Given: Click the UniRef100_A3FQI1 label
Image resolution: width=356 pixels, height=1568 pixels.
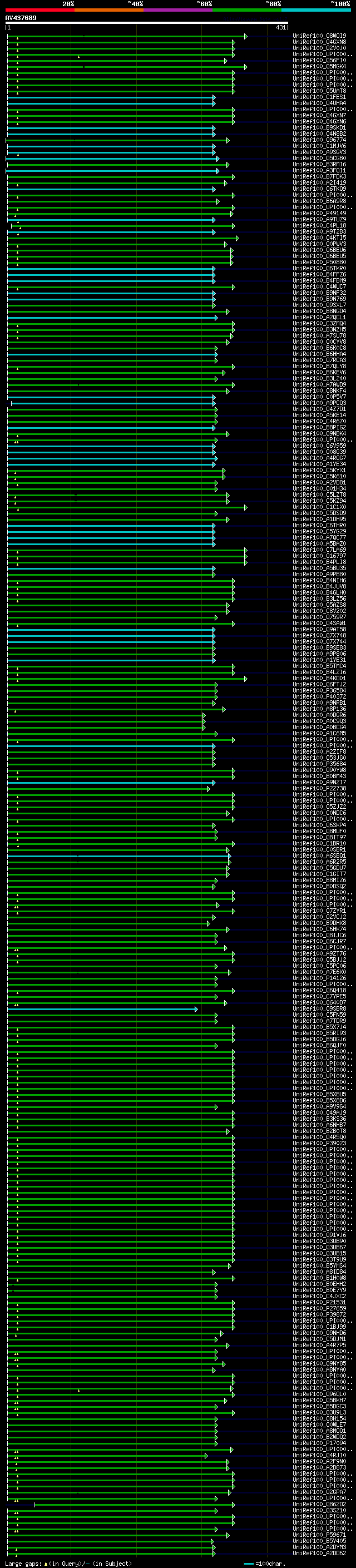Looking at the screenshot, I should (319, 170).
